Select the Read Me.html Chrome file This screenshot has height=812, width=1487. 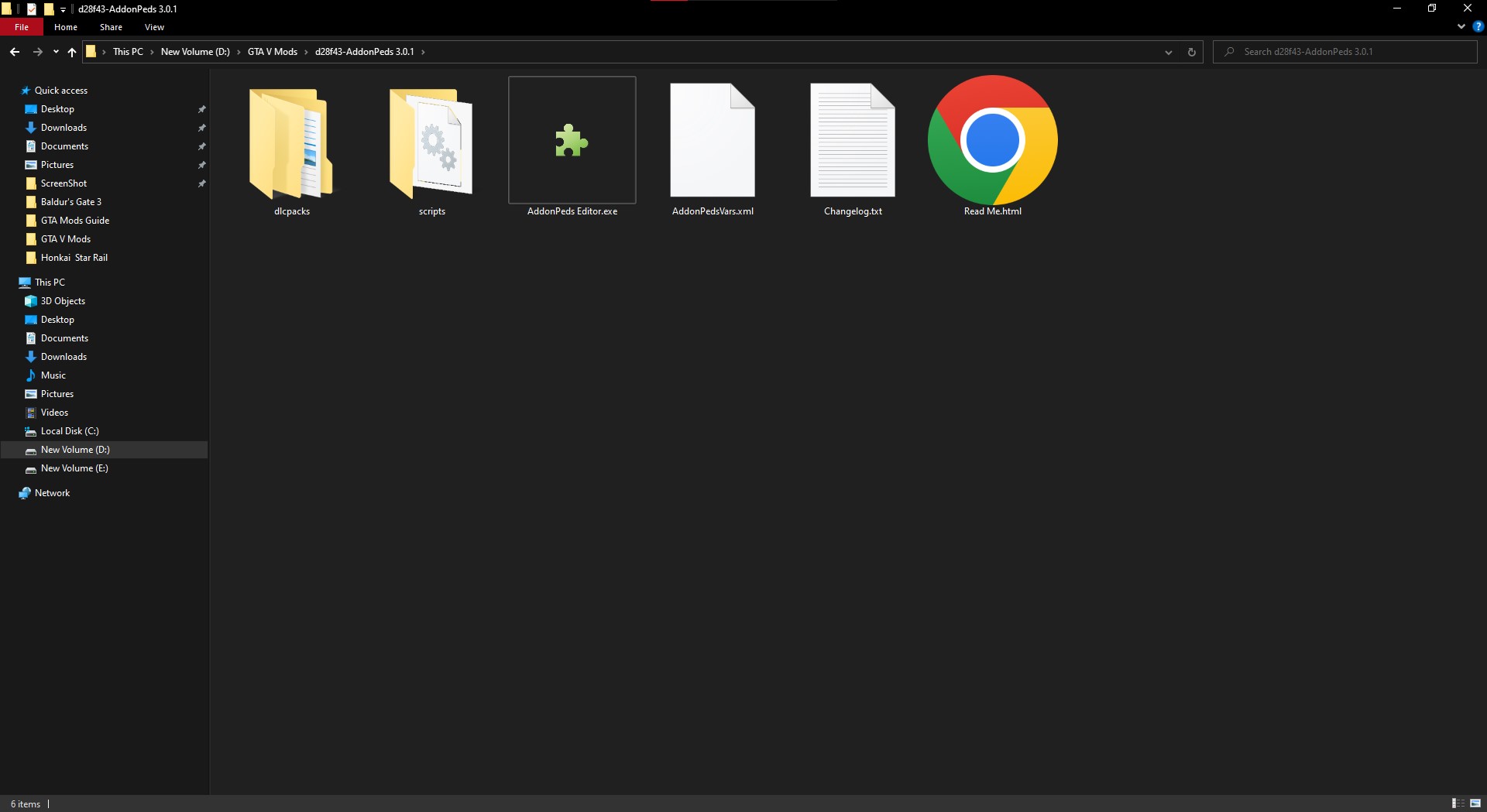pyautogui.click(x=992, y=142)
